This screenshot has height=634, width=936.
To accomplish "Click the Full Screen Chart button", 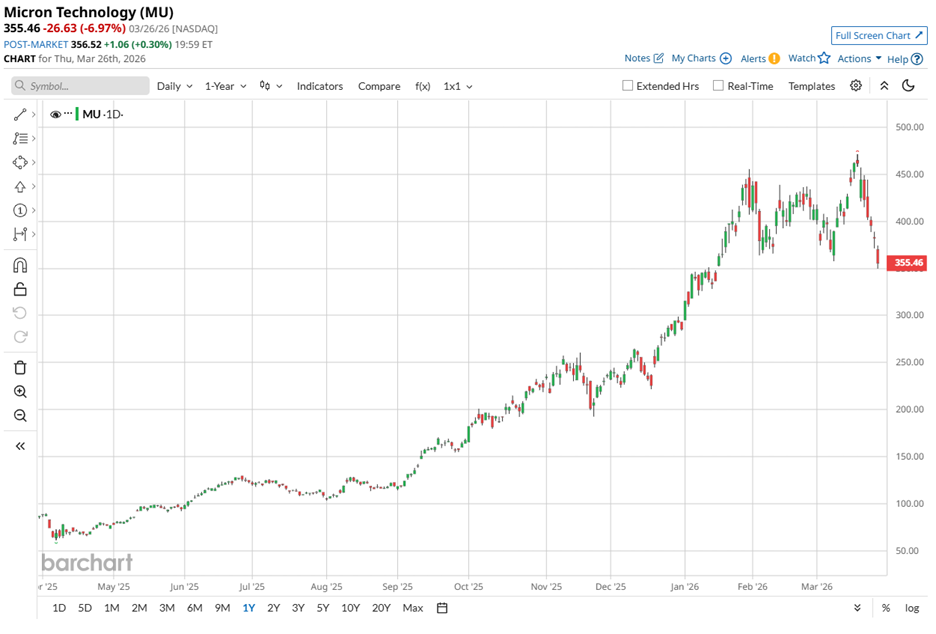I will 879,36.
